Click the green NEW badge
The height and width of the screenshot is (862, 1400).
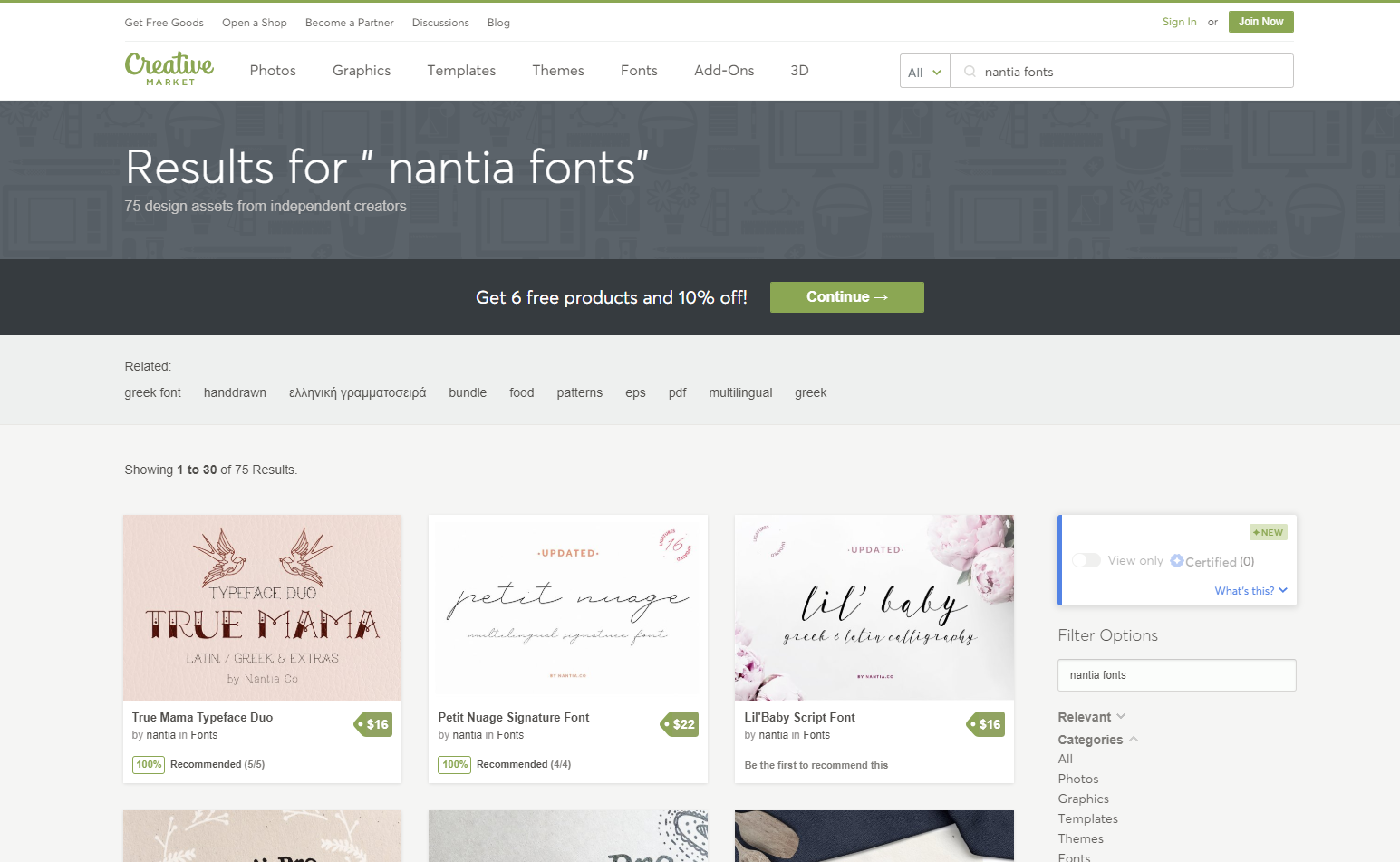[1269, 532]
